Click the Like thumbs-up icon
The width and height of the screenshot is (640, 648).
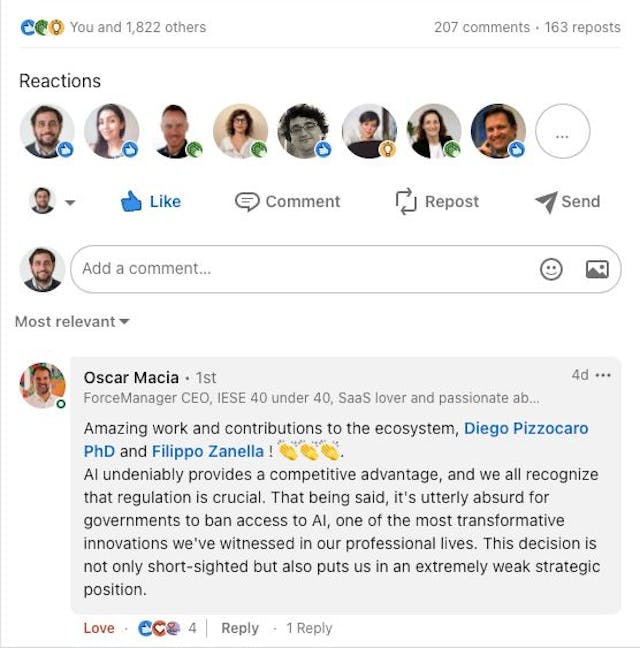(x=132, y=201)
